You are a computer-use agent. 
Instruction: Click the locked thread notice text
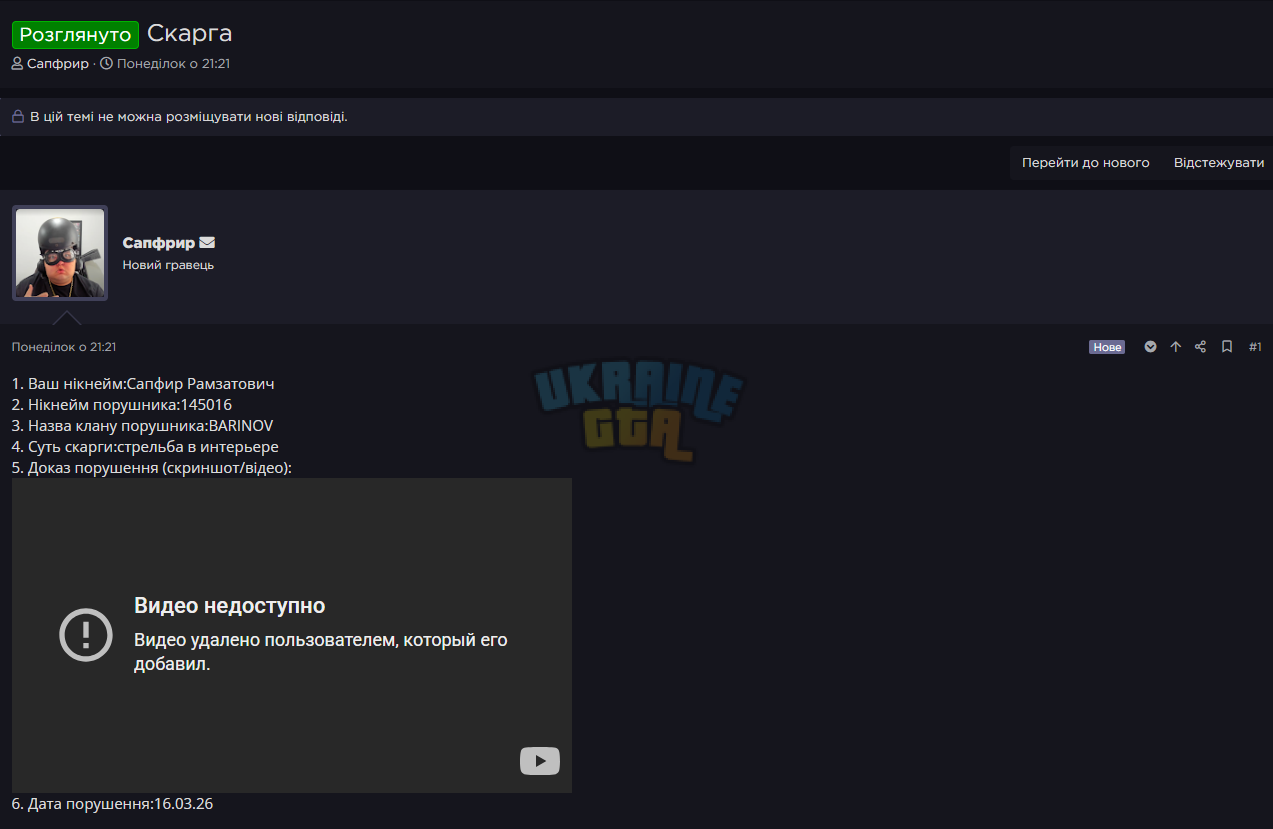point(189,117)
